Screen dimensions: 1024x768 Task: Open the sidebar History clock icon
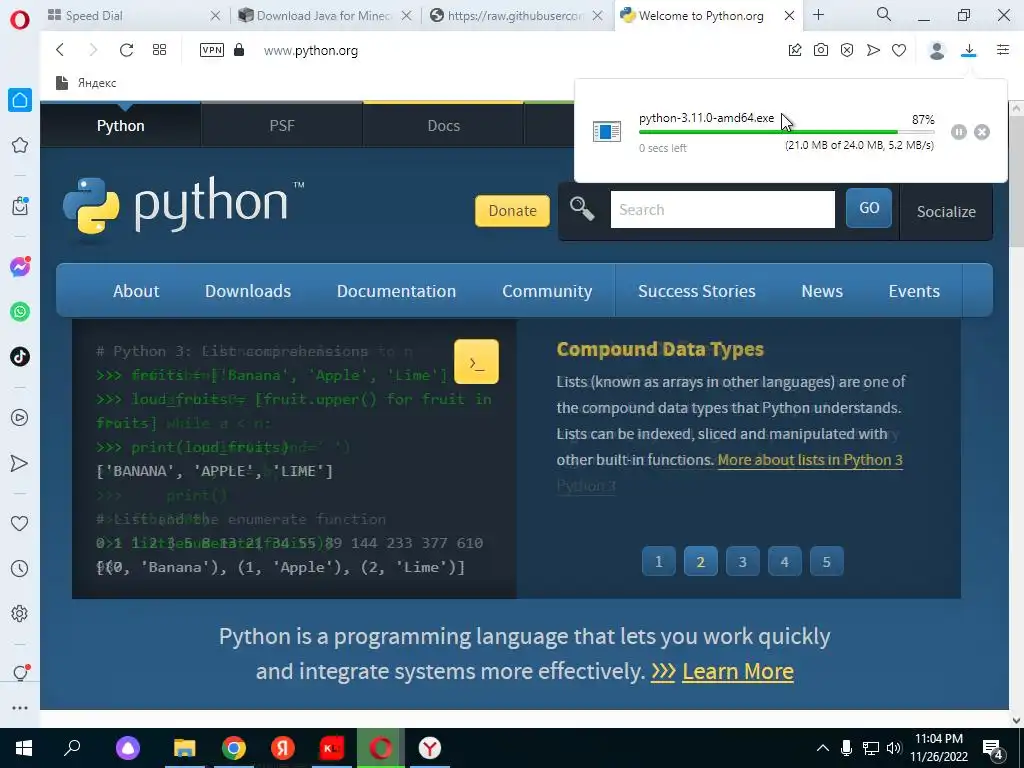pyautogui.click(x=20, y=568)
